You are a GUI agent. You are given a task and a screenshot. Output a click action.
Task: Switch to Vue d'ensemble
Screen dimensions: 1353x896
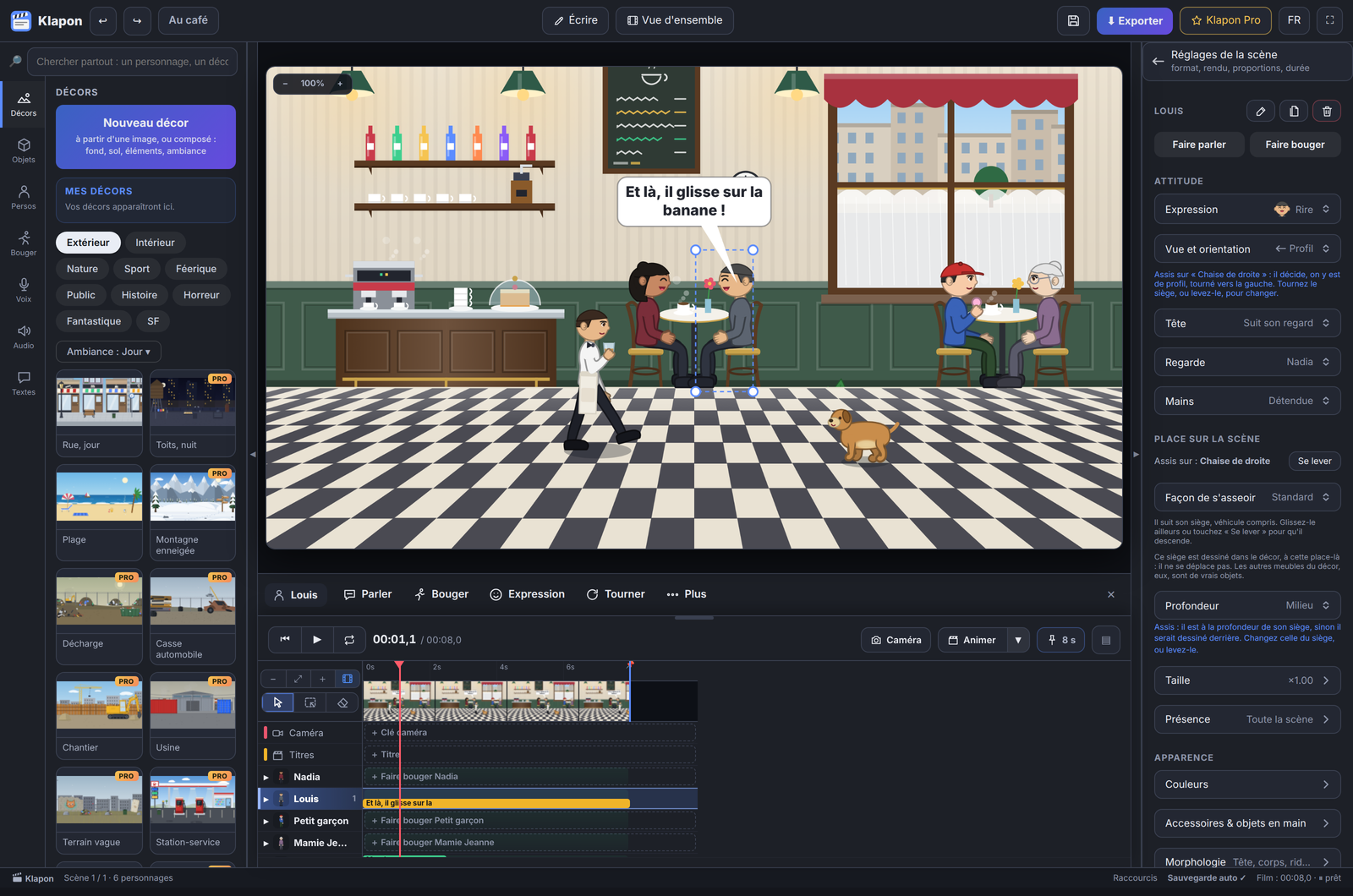click(x=675, y=20)
